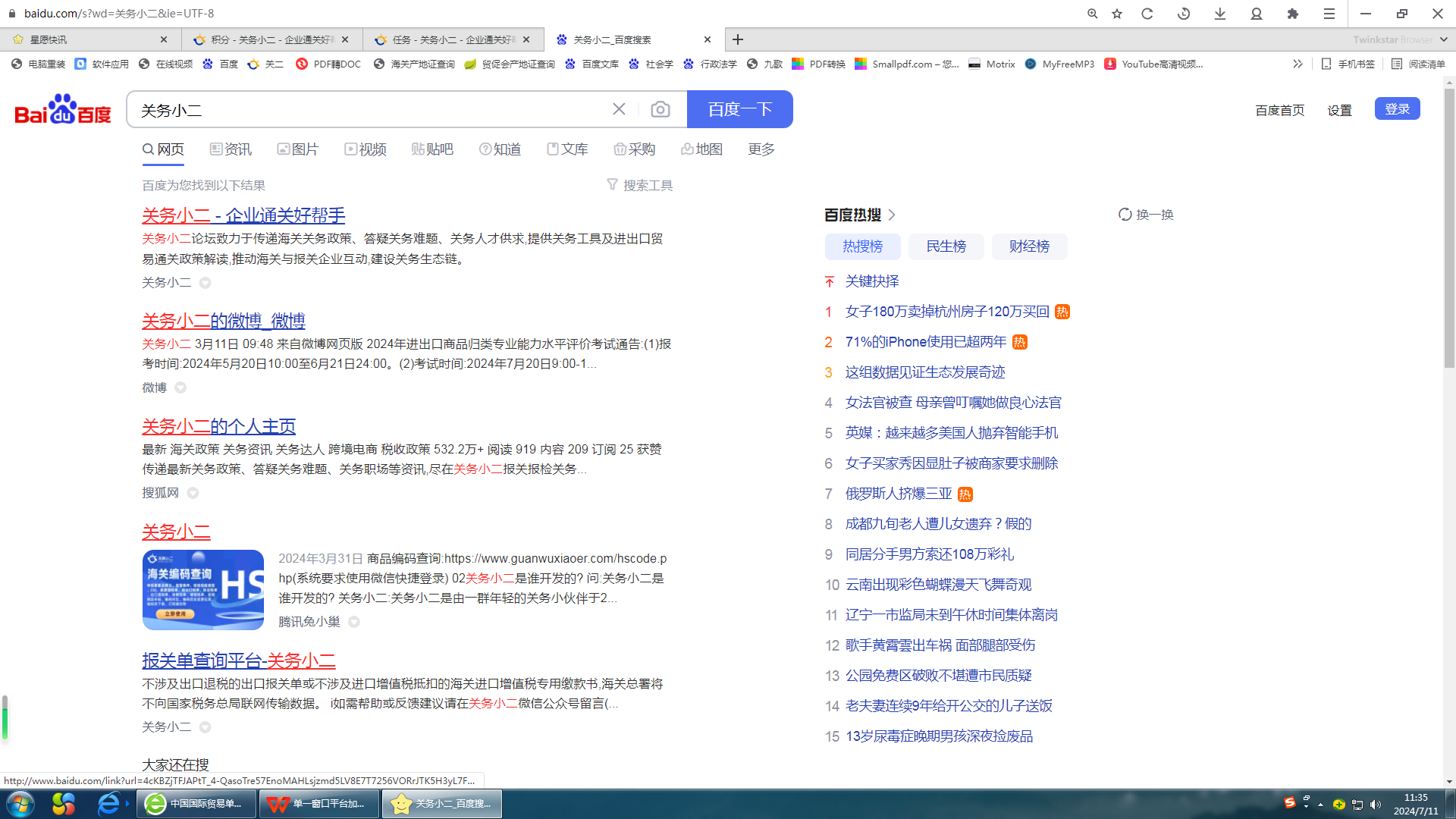Open the downloads arrow icon
The width and height of the screenshot is (1456, 819).
point(1220,14)
